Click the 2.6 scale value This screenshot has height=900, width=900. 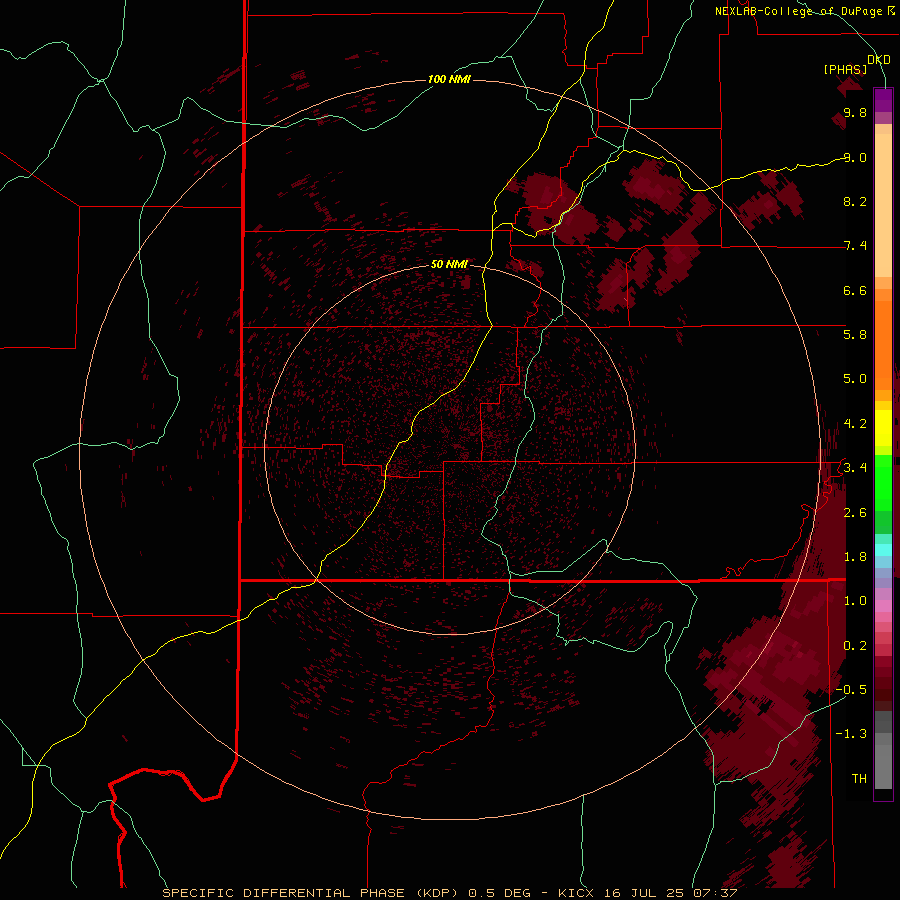click(x=855, y=513)
